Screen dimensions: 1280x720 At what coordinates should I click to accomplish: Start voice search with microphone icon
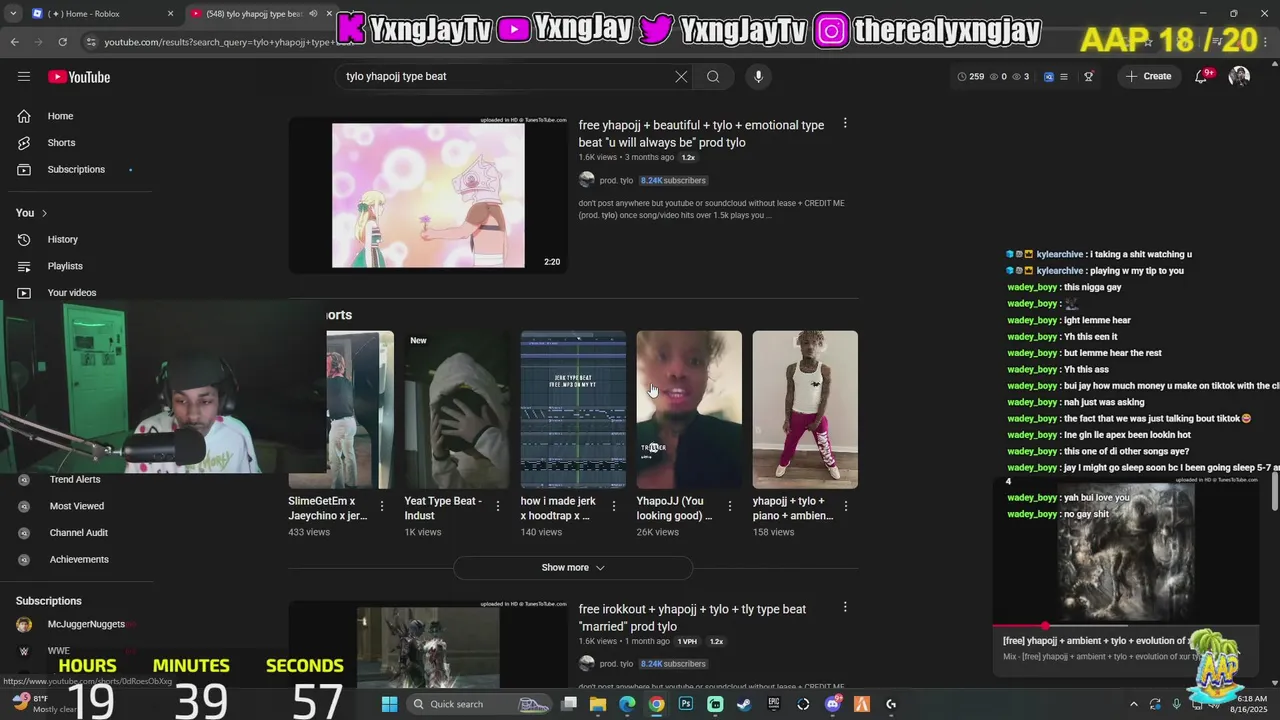pyautogui.click(x=758, y=76)
